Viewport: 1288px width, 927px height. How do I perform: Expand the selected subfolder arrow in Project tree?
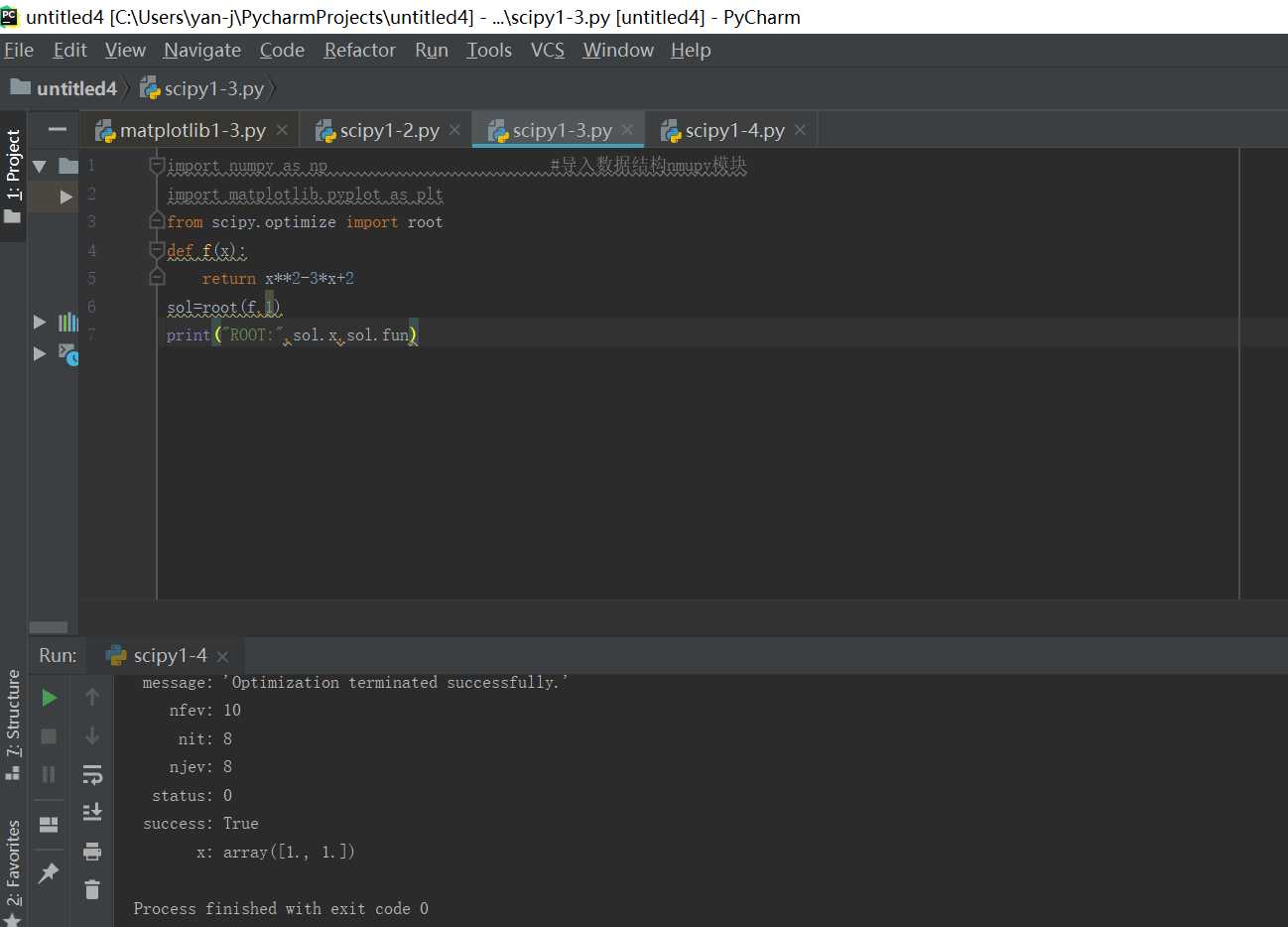[x=66, y=197]
